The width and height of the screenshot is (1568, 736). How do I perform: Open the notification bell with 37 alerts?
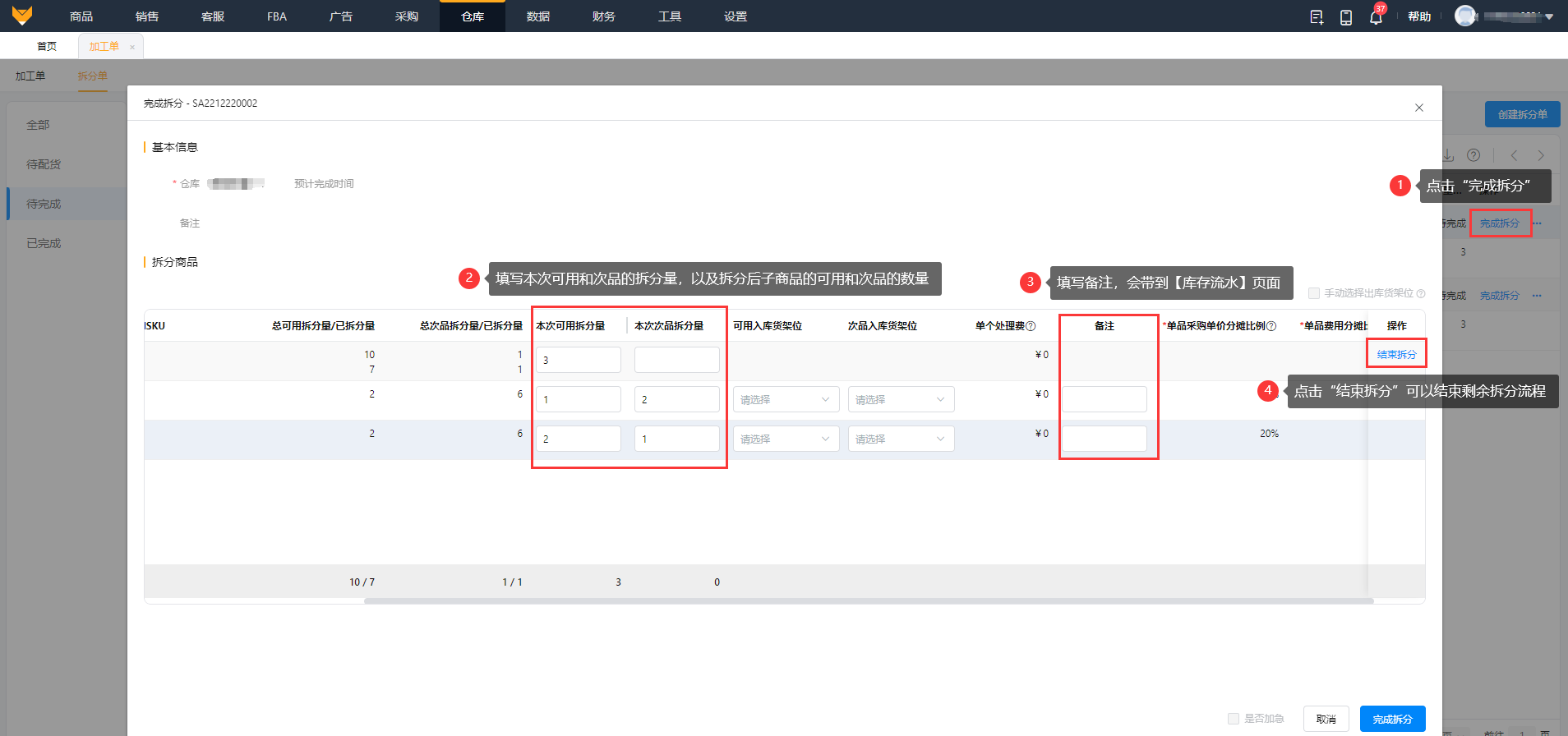1376,17
